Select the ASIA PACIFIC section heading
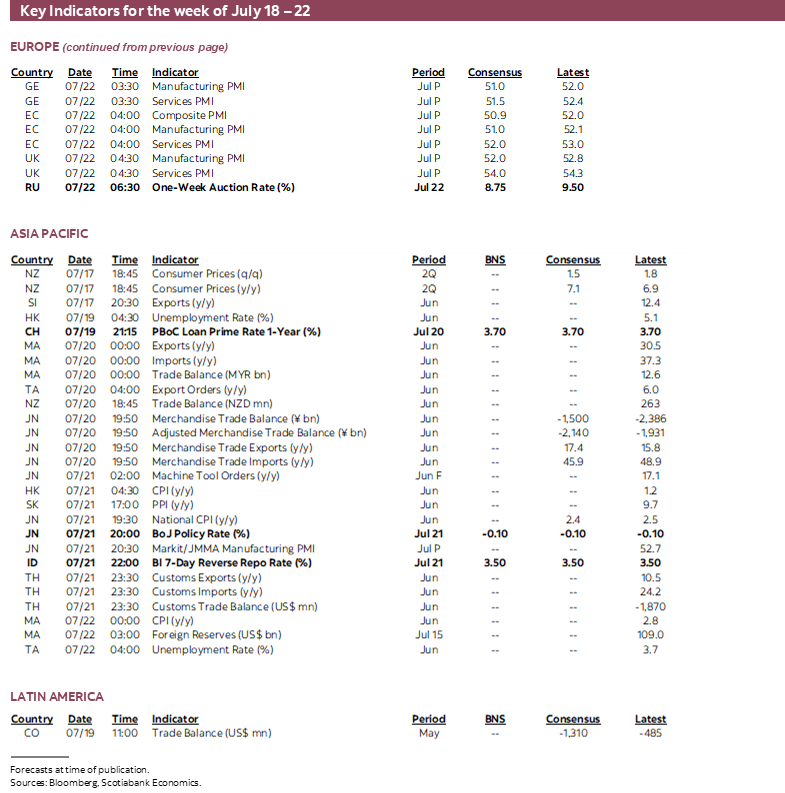This screenshot has width=785, height=793. (49, 234)
